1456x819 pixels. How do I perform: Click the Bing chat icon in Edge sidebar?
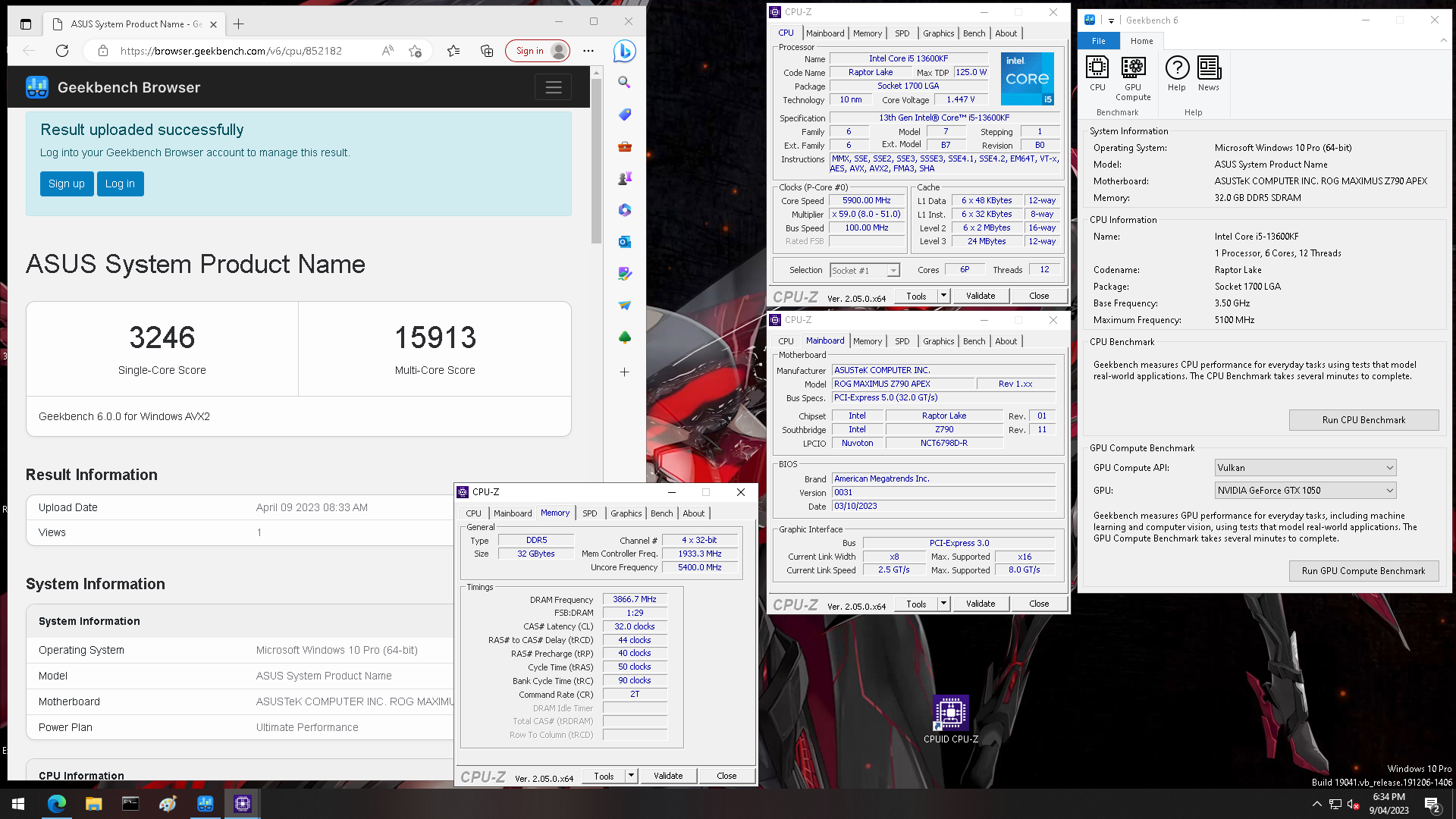coord(624,52)
